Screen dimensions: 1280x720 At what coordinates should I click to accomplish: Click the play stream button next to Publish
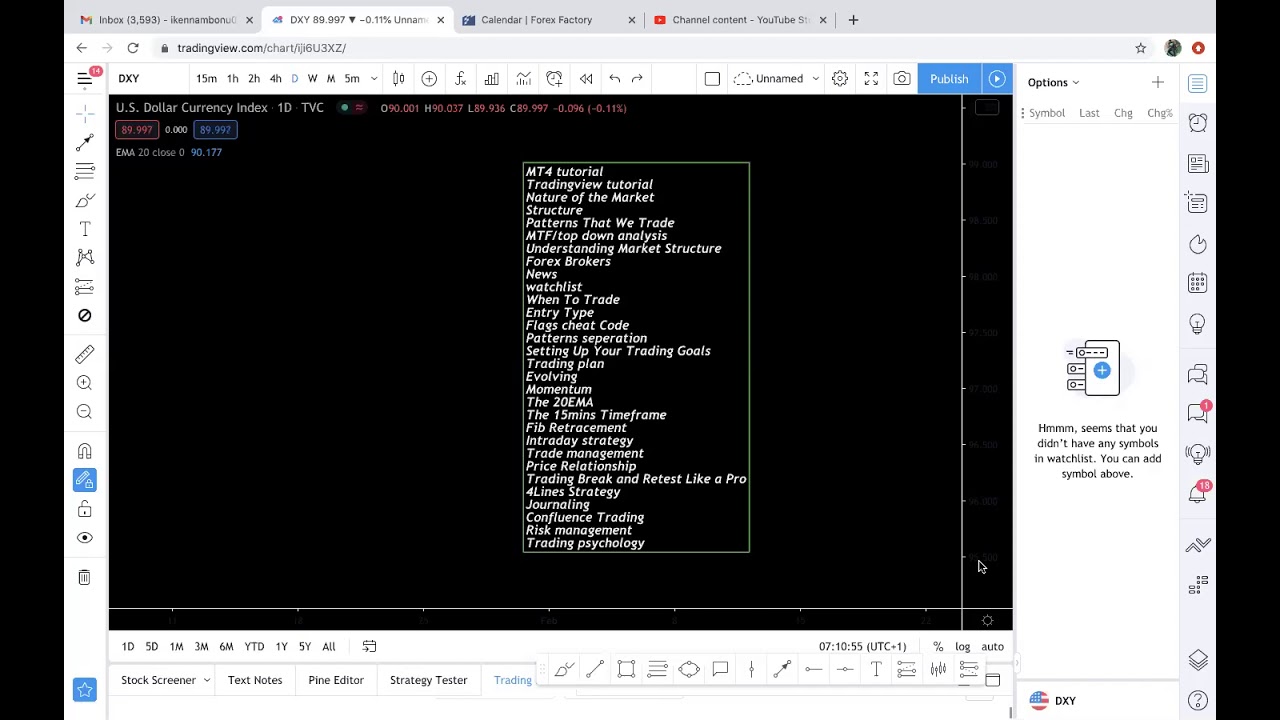pyautogui.click(x=997, y=79)
